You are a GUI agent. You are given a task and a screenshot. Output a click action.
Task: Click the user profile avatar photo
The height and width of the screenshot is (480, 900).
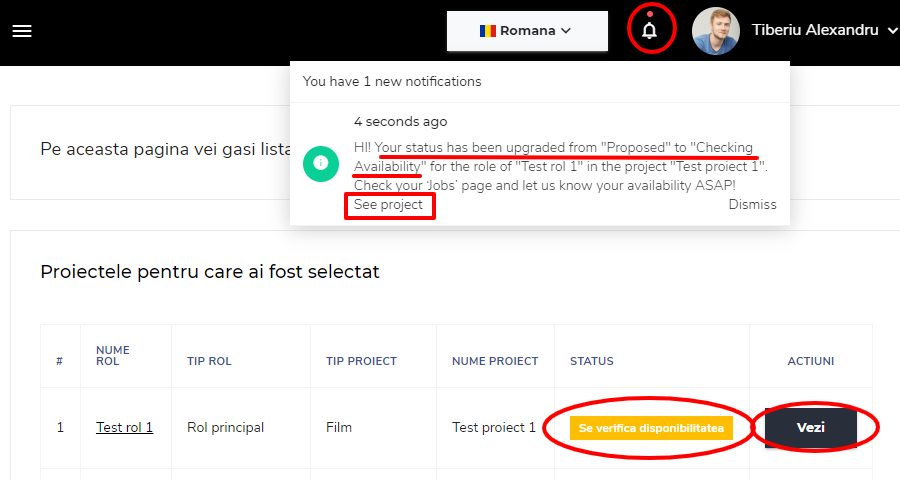[715, 31]
